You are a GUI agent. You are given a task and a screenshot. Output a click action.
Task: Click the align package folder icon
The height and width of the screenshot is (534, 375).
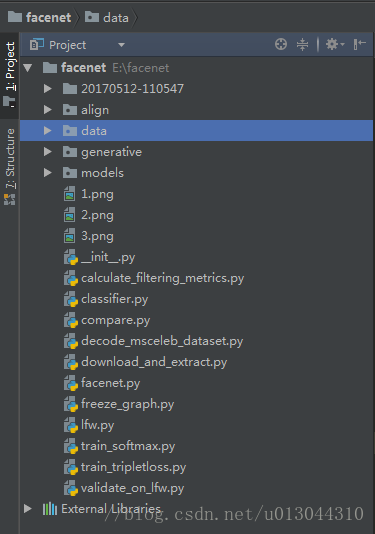[x=70, y=110]
